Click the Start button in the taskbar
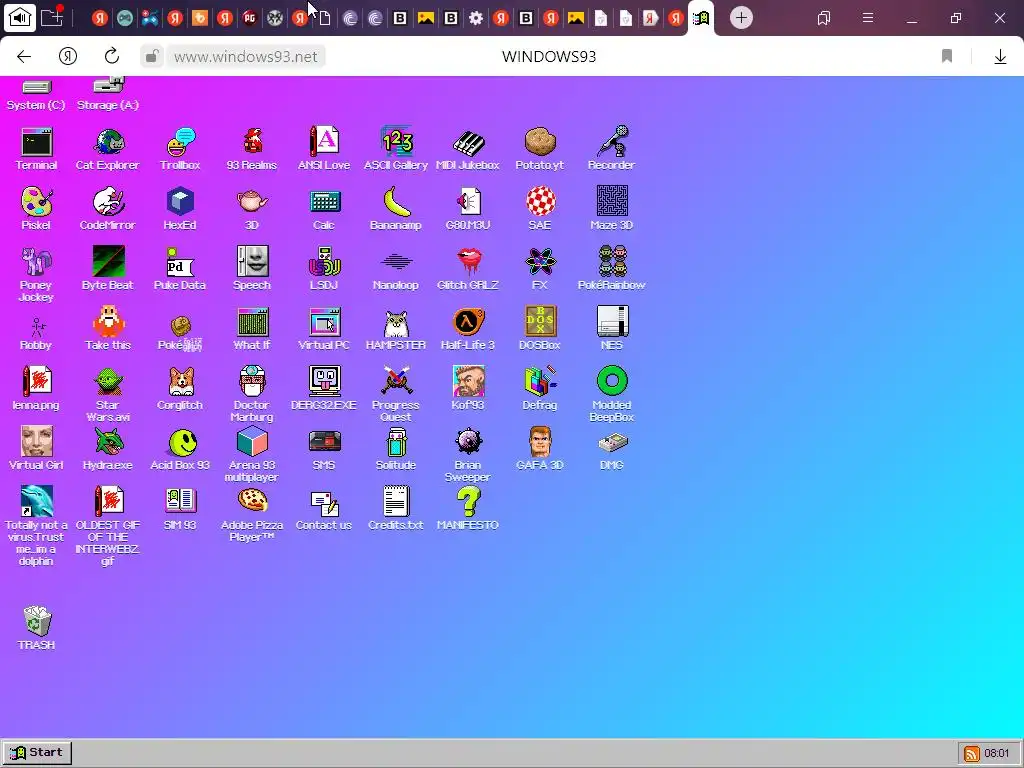The height and width of the screenshot is (768, 1024). pyautogui.click(x=37, y=753)
